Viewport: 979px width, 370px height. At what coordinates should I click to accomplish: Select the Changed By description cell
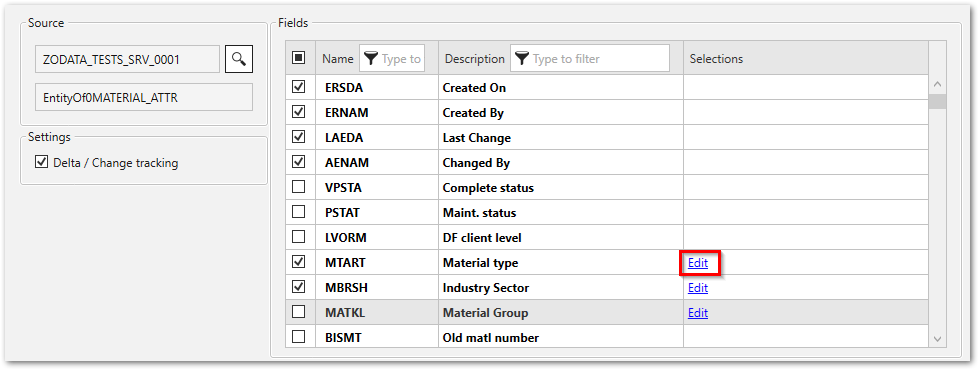[561, 163]
